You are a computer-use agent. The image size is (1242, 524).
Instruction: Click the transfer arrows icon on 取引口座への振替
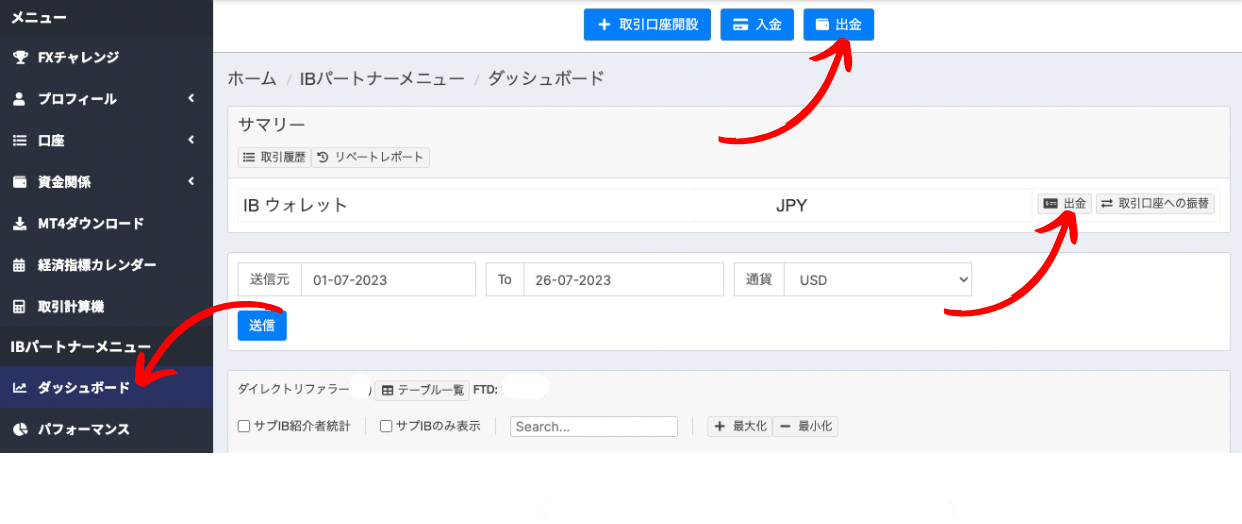[x=1107, y=203]
